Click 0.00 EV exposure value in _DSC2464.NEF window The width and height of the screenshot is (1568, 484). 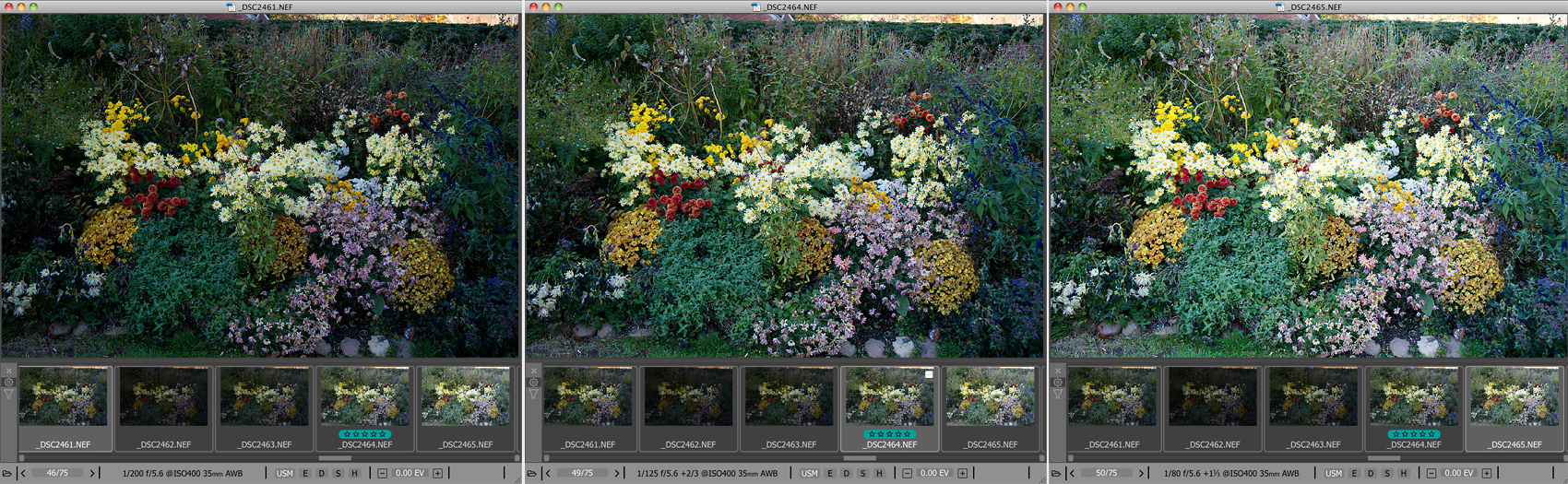pos(934,473)
